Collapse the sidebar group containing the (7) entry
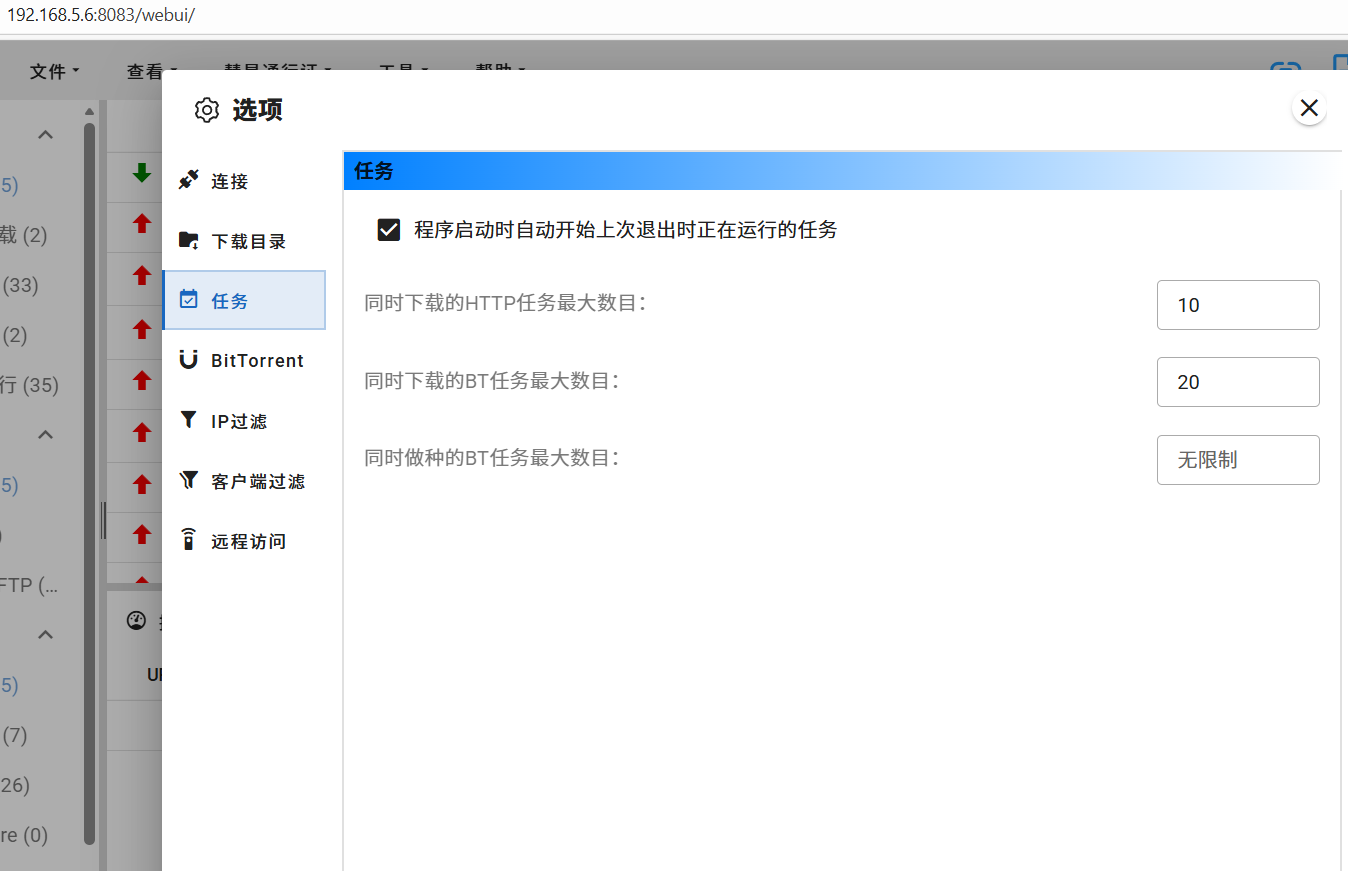Image resolution: width=1348 pixels, height=871 pixels. (45, 635)
